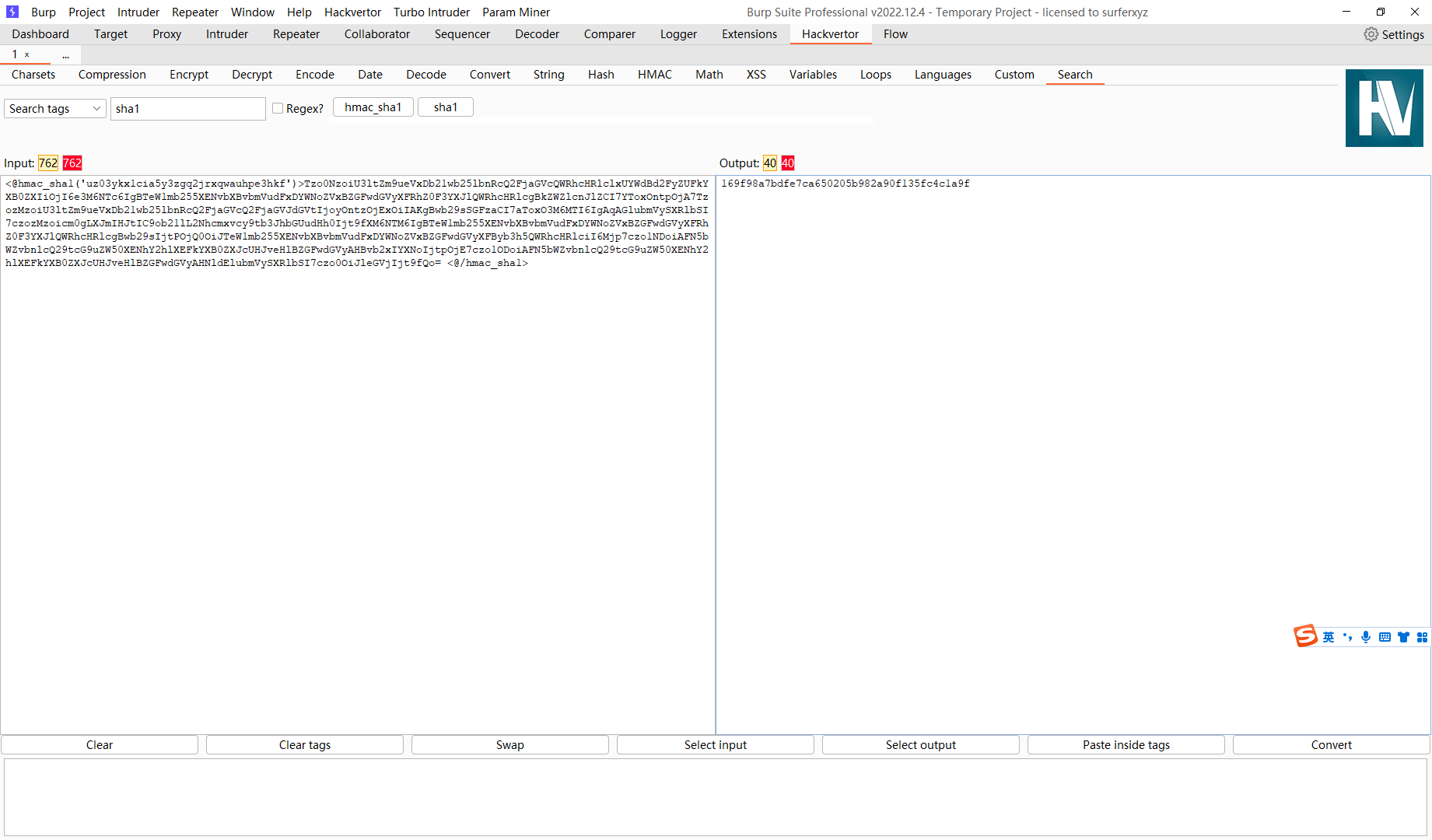Switch to the Comparer tab
This screenshot has height=840, width=1432.
click(x=610, y=34)
